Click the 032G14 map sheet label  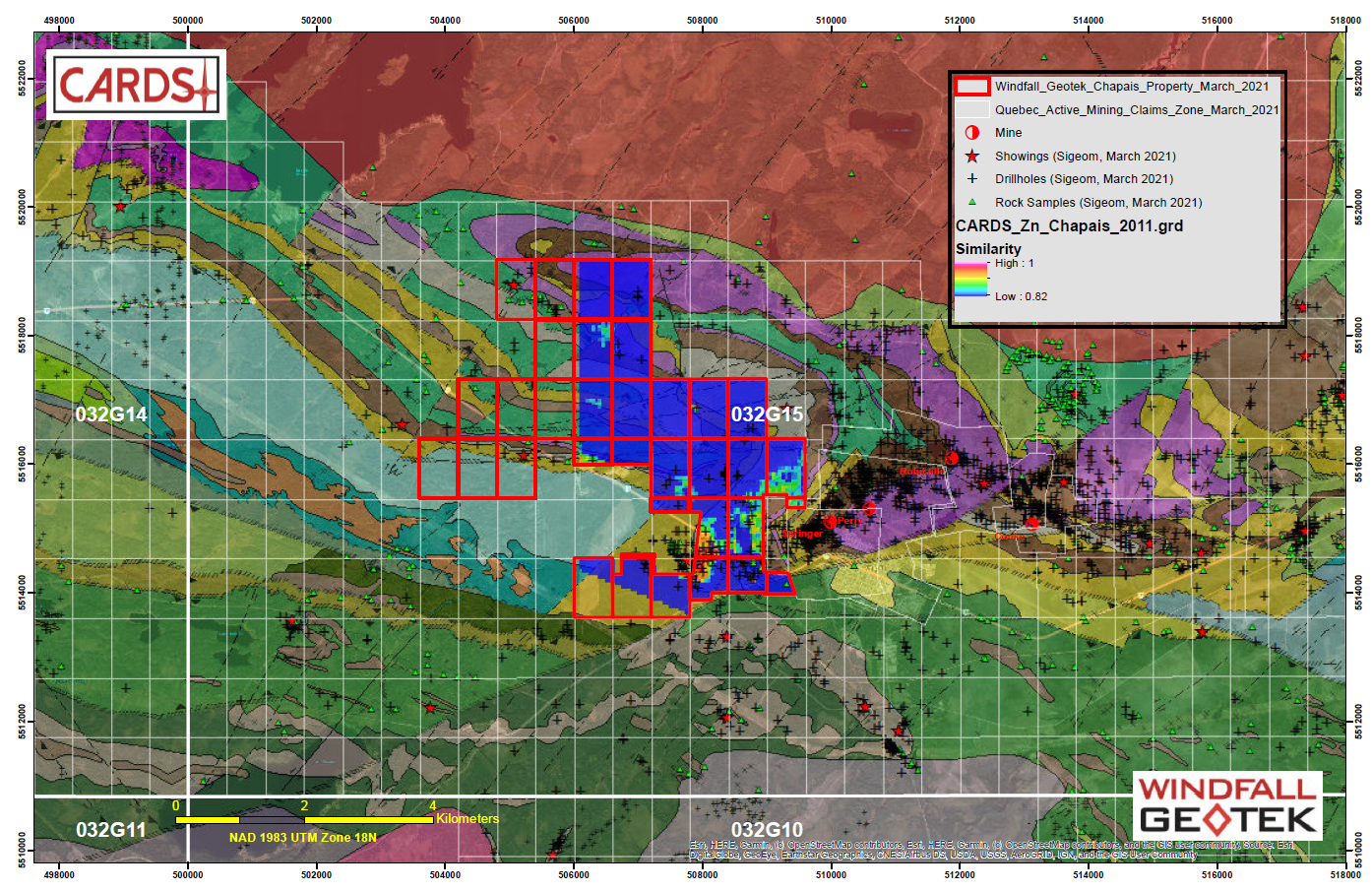[111, 414]
